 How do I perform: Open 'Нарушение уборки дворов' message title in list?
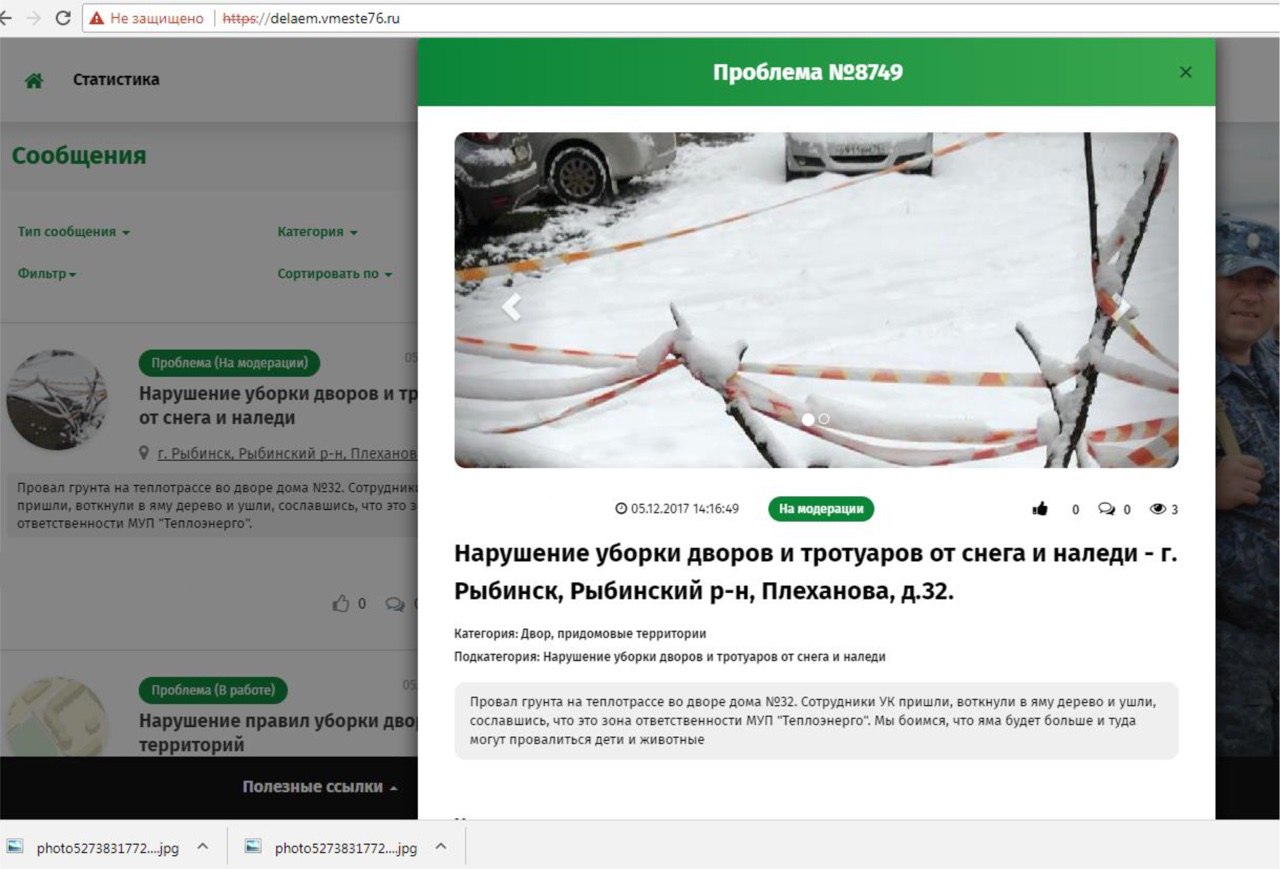(x=278, y=405)
